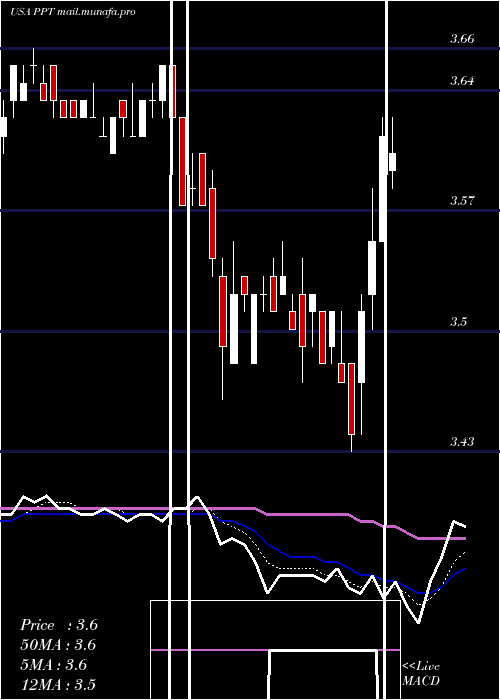Click the '<<Live MACD' label

[x=421, y=673]
